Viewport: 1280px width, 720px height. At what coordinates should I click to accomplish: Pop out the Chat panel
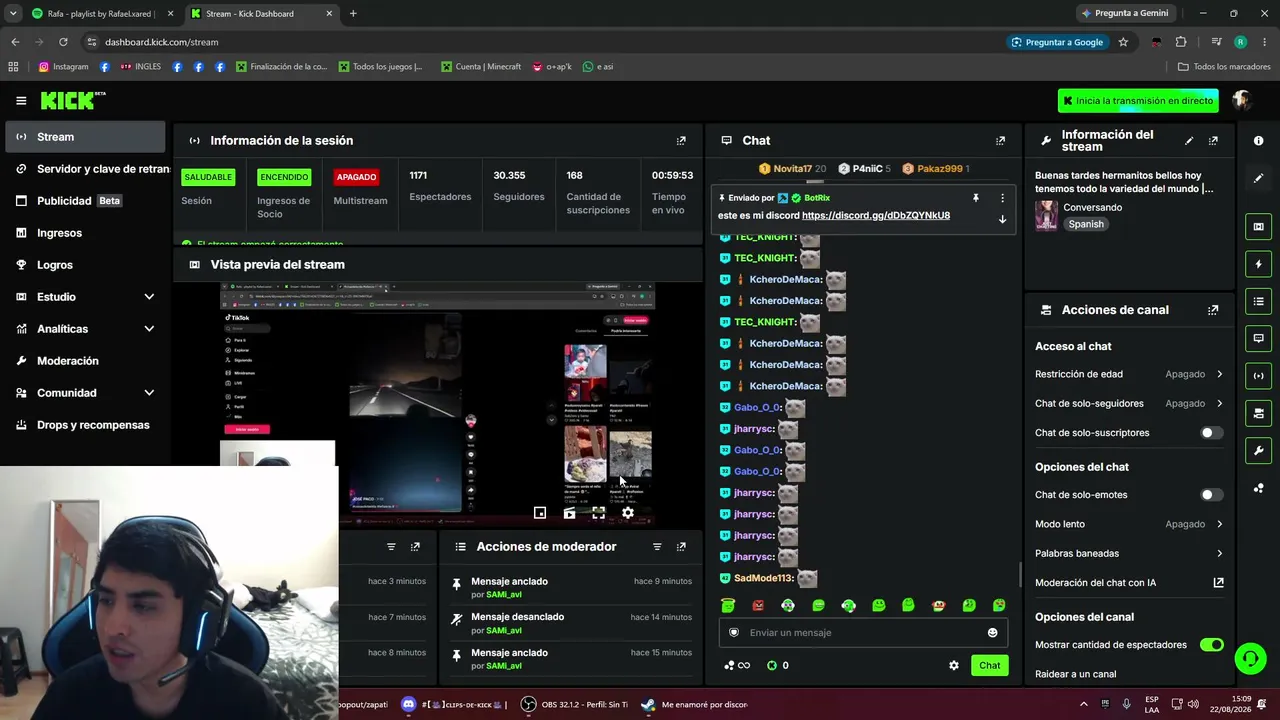pyautogui.click(x=1000, y=141)
